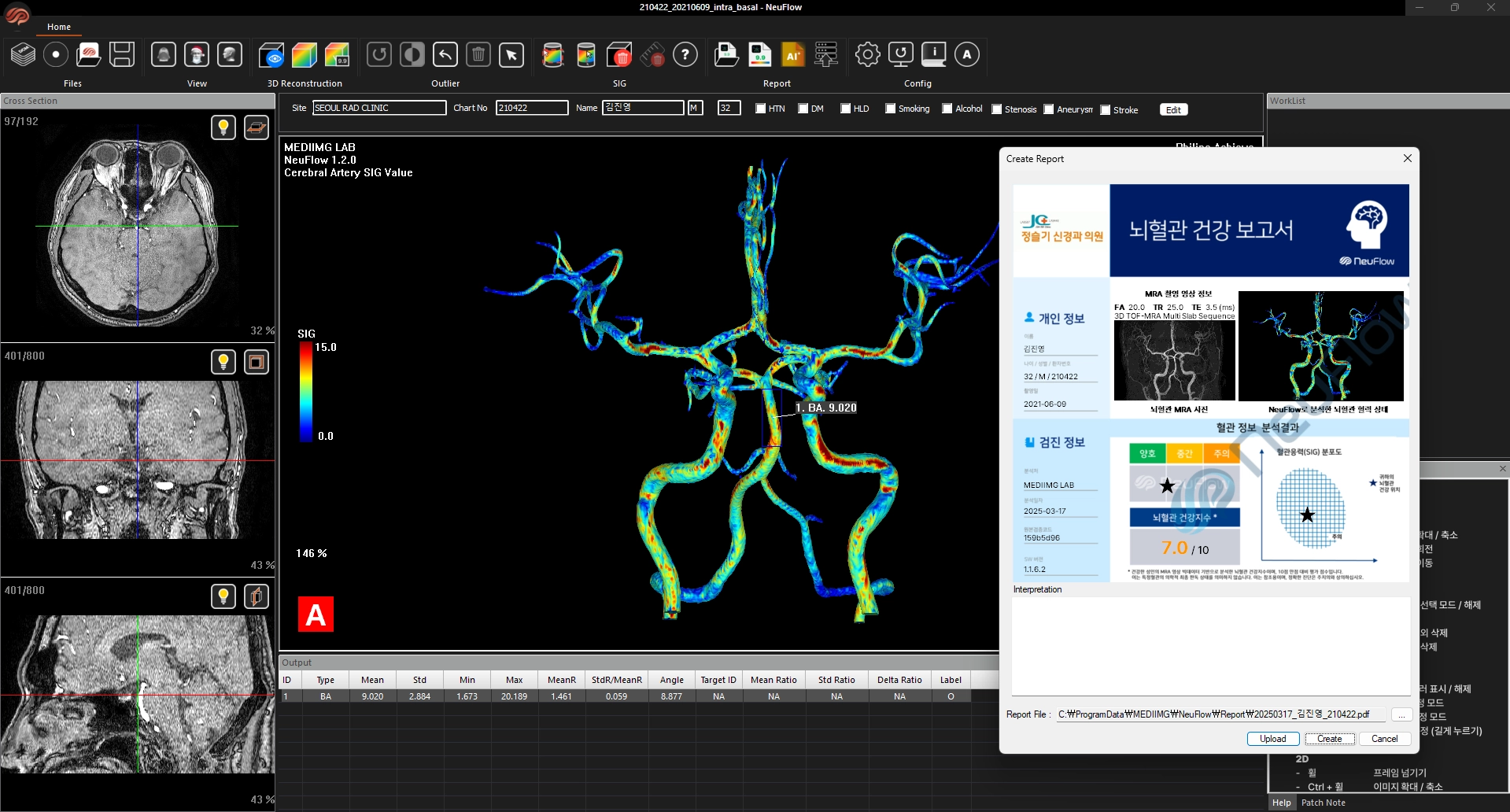Click the Santa hat head view icon
Image resolution: width=1510 pixels, height=812 pixels.
(197, 55)
